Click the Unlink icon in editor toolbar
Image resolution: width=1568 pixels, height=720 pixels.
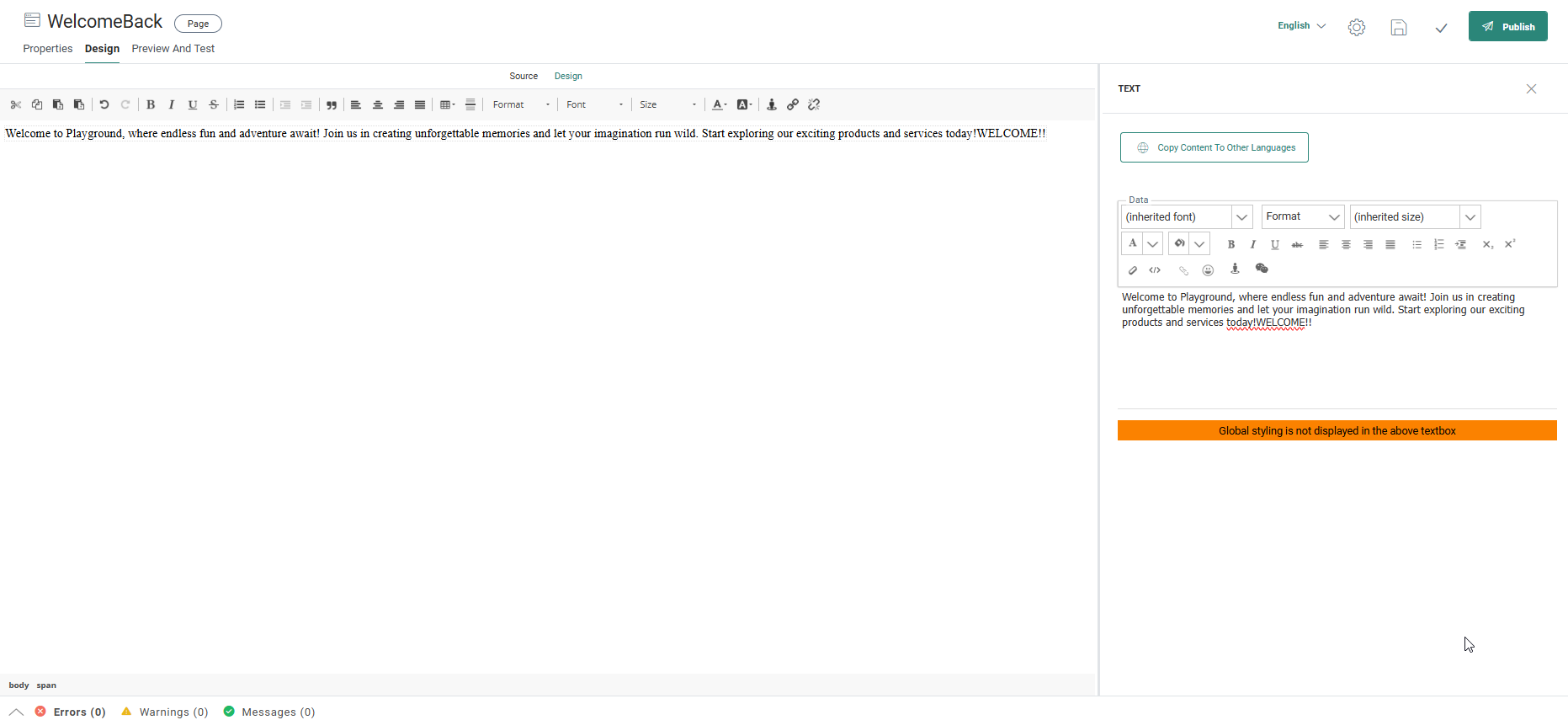click(814, 104)
